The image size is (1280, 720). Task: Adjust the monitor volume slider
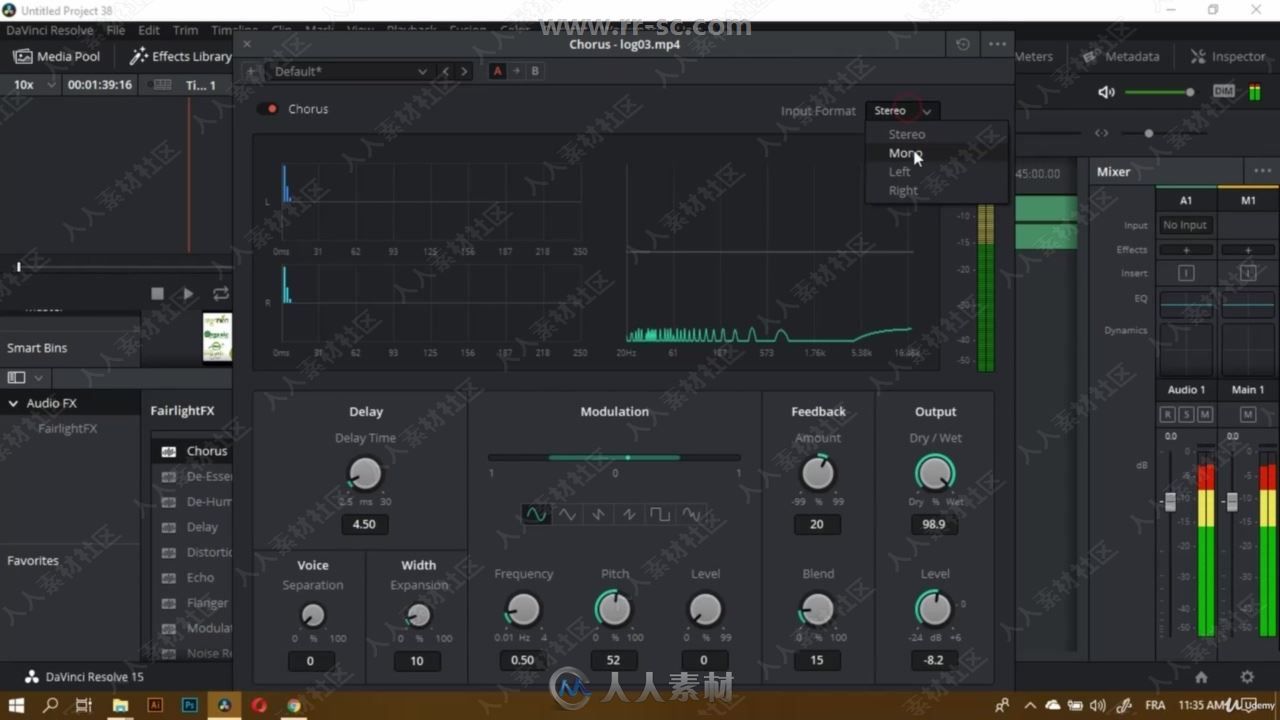1160,92
